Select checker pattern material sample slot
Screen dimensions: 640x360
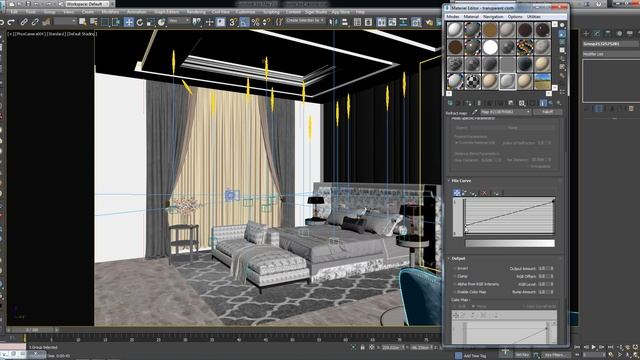[x=473, y=82]
